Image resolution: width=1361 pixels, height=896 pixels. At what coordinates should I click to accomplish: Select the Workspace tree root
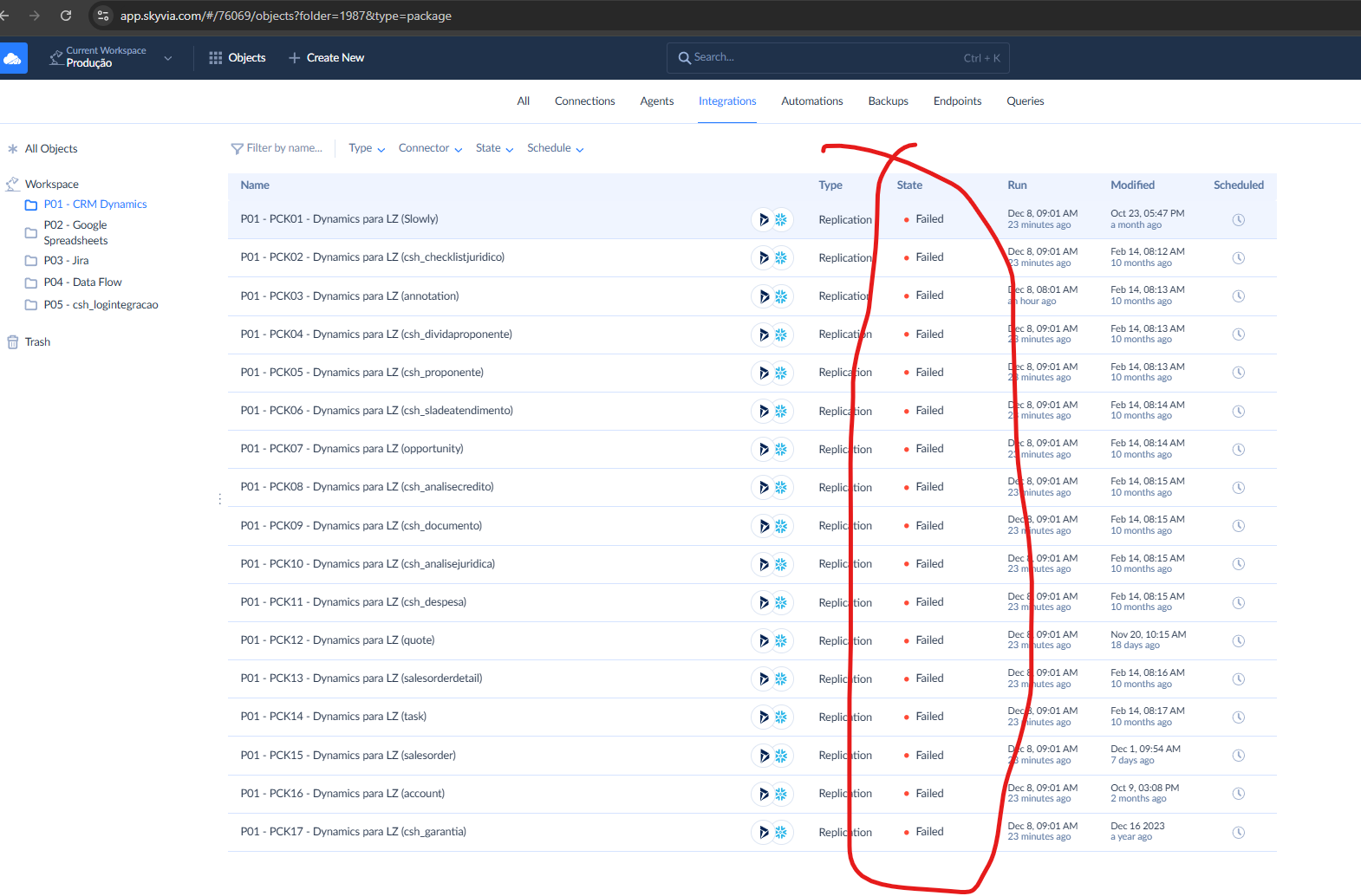pyautogui.click(x=51, y=185)
